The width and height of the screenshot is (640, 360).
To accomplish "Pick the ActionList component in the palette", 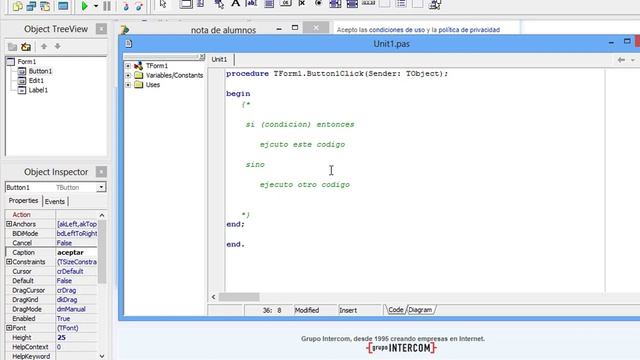I will pyautogui.click(x=435, y=4).
